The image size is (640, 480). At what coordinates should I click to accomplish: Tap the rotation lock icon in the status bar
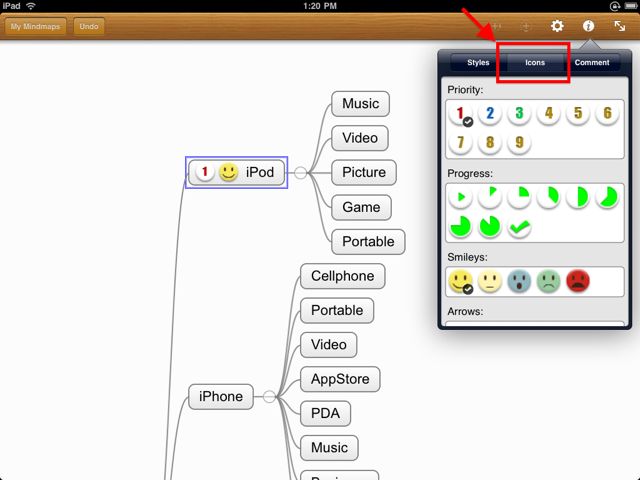(x=614, y=6)
